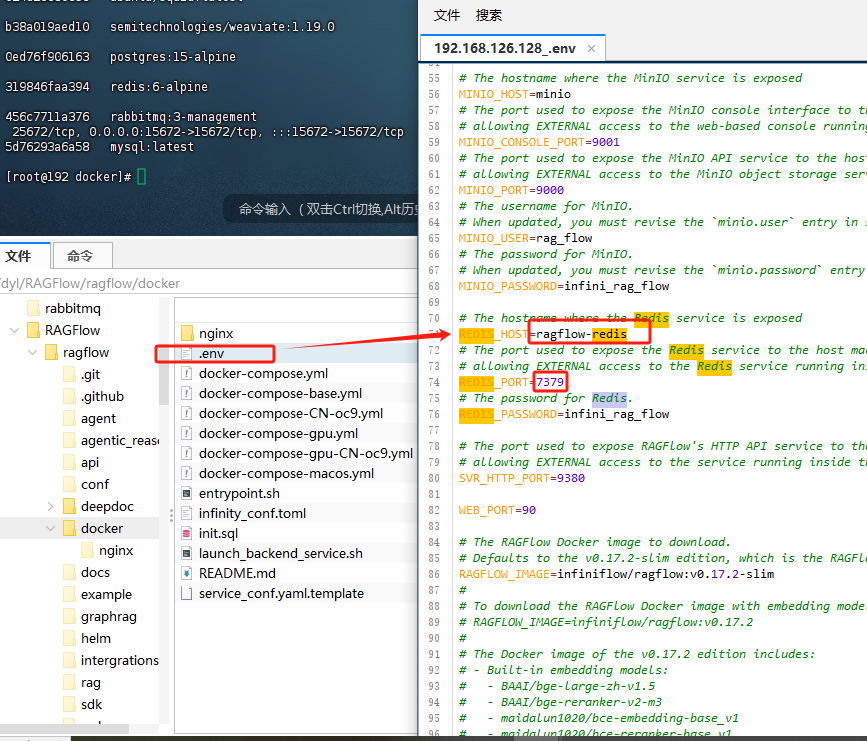This screenshot has width=867, height=741.
Task: Open README.md file icon
Action: click(187, 573)
